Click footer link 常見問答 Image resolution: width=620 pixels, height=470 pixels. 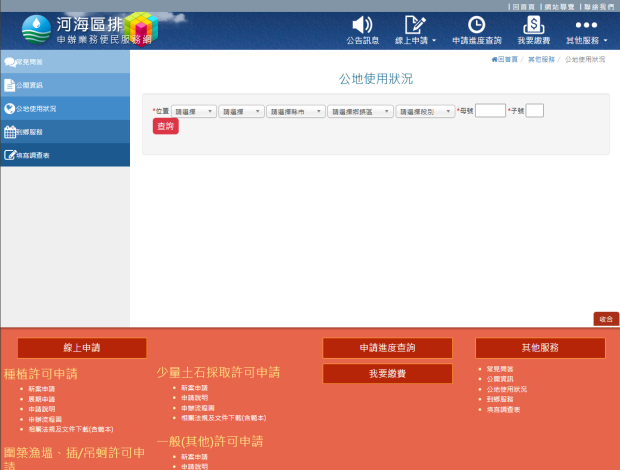[x=500, y=369]
